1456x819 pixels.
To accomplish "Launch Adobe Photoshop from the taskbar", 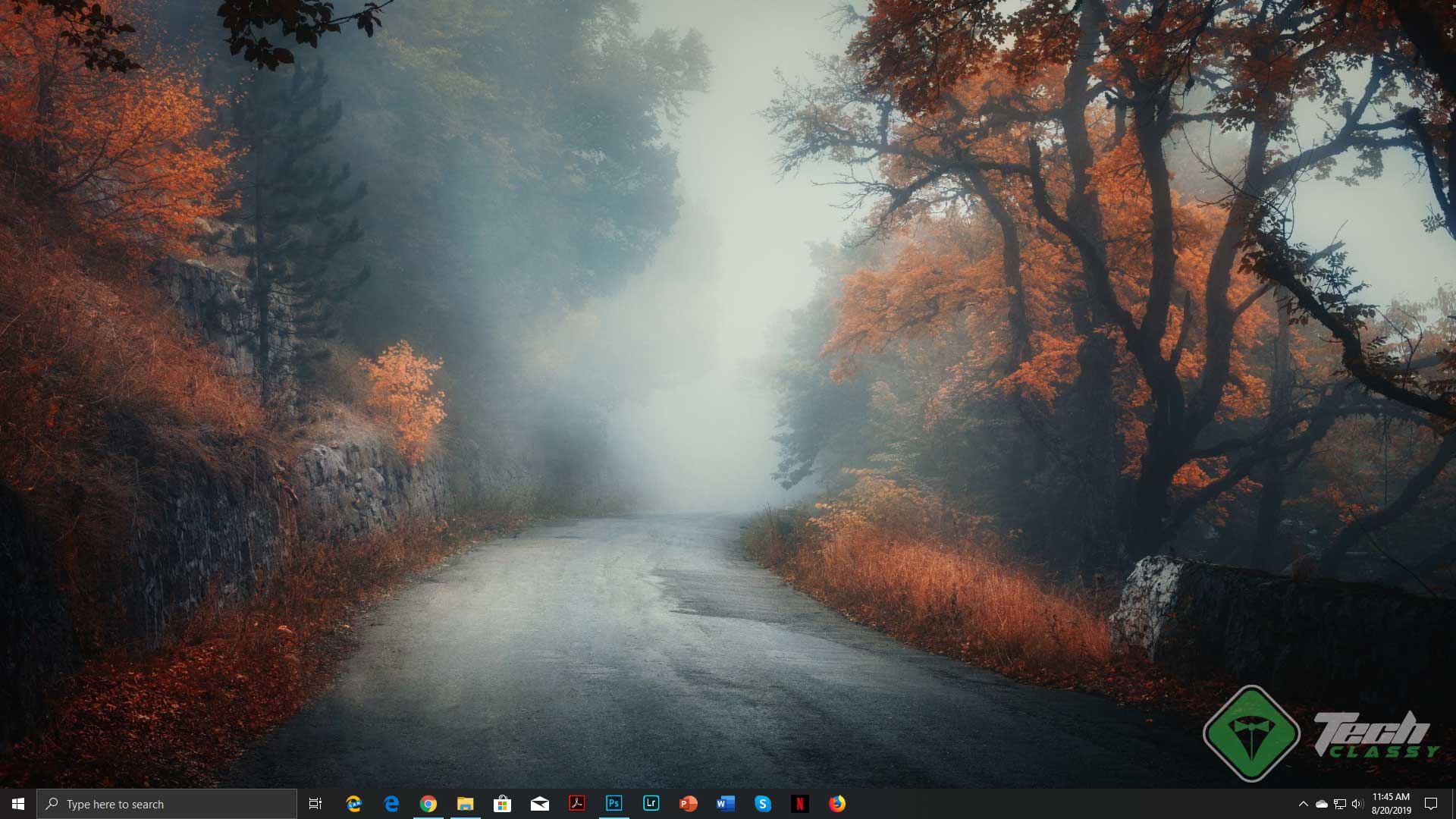I will 614,804.
